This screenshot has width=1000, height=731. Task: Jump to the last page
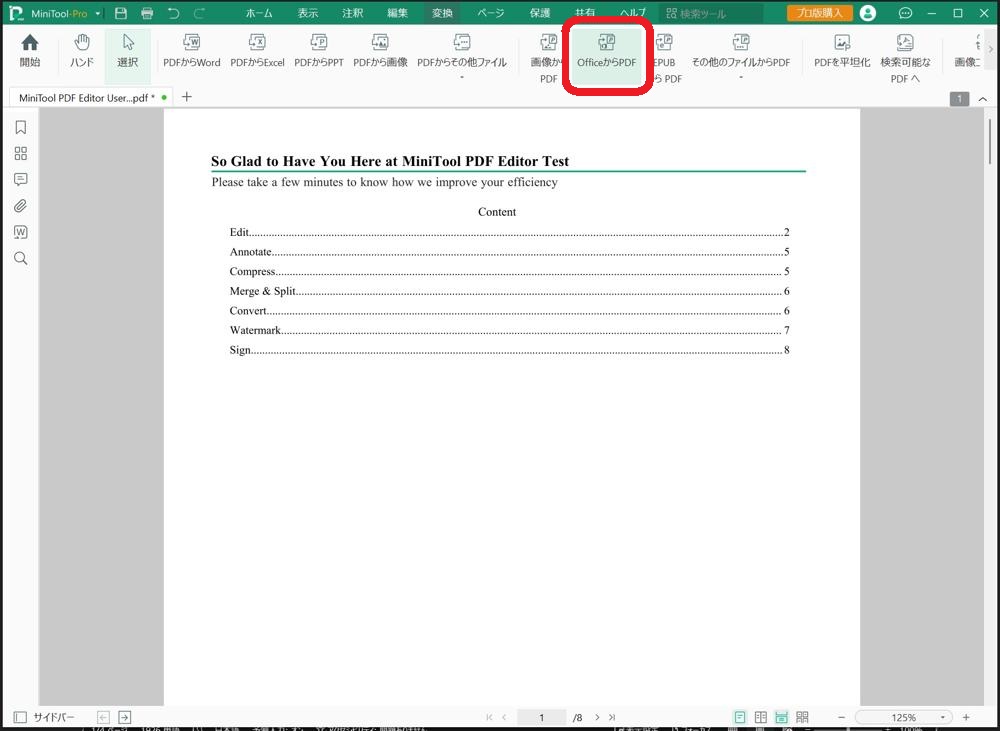point(612,717)
